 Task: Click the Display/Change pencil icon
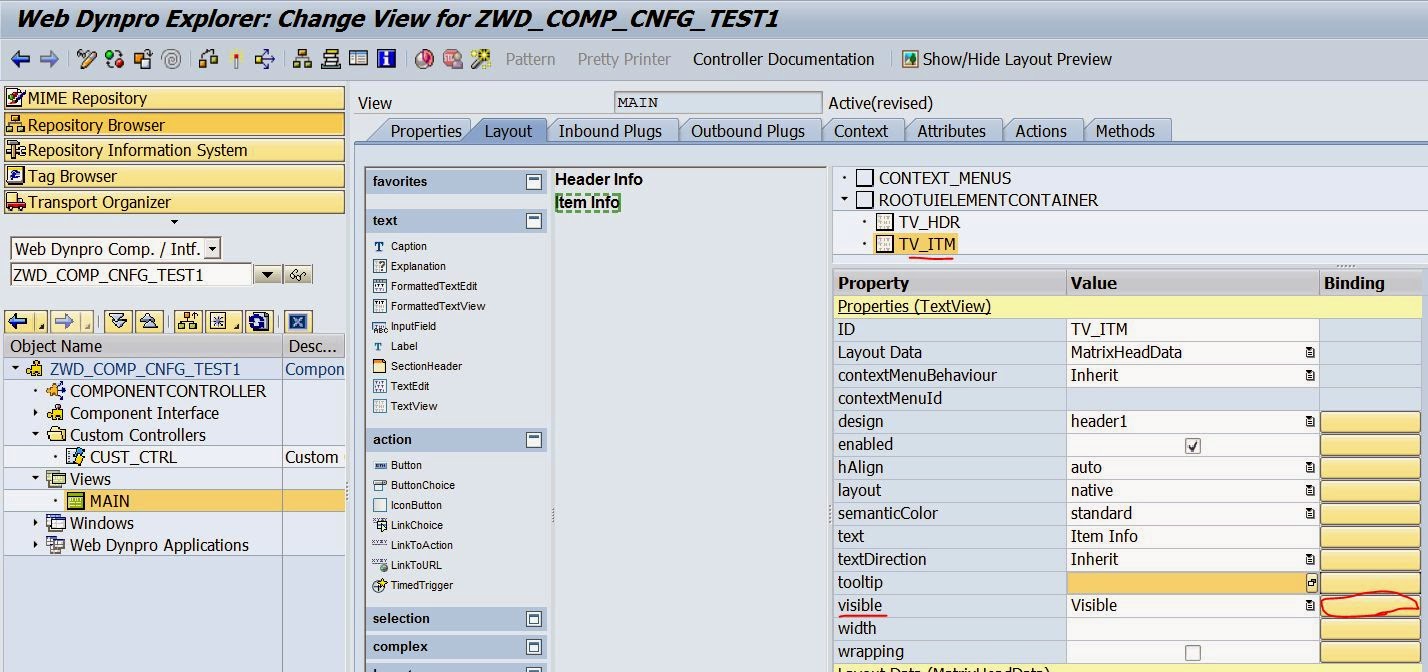tap(87, 60)
